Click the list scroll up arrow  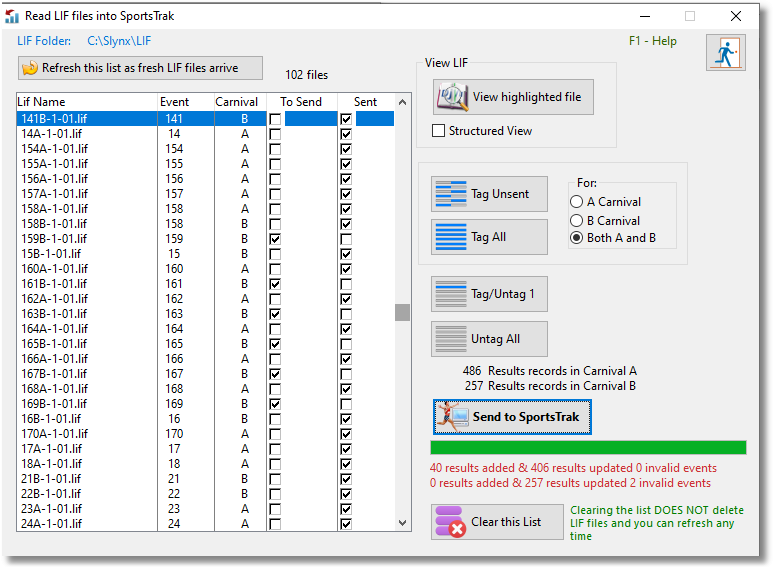coord(402,102)
